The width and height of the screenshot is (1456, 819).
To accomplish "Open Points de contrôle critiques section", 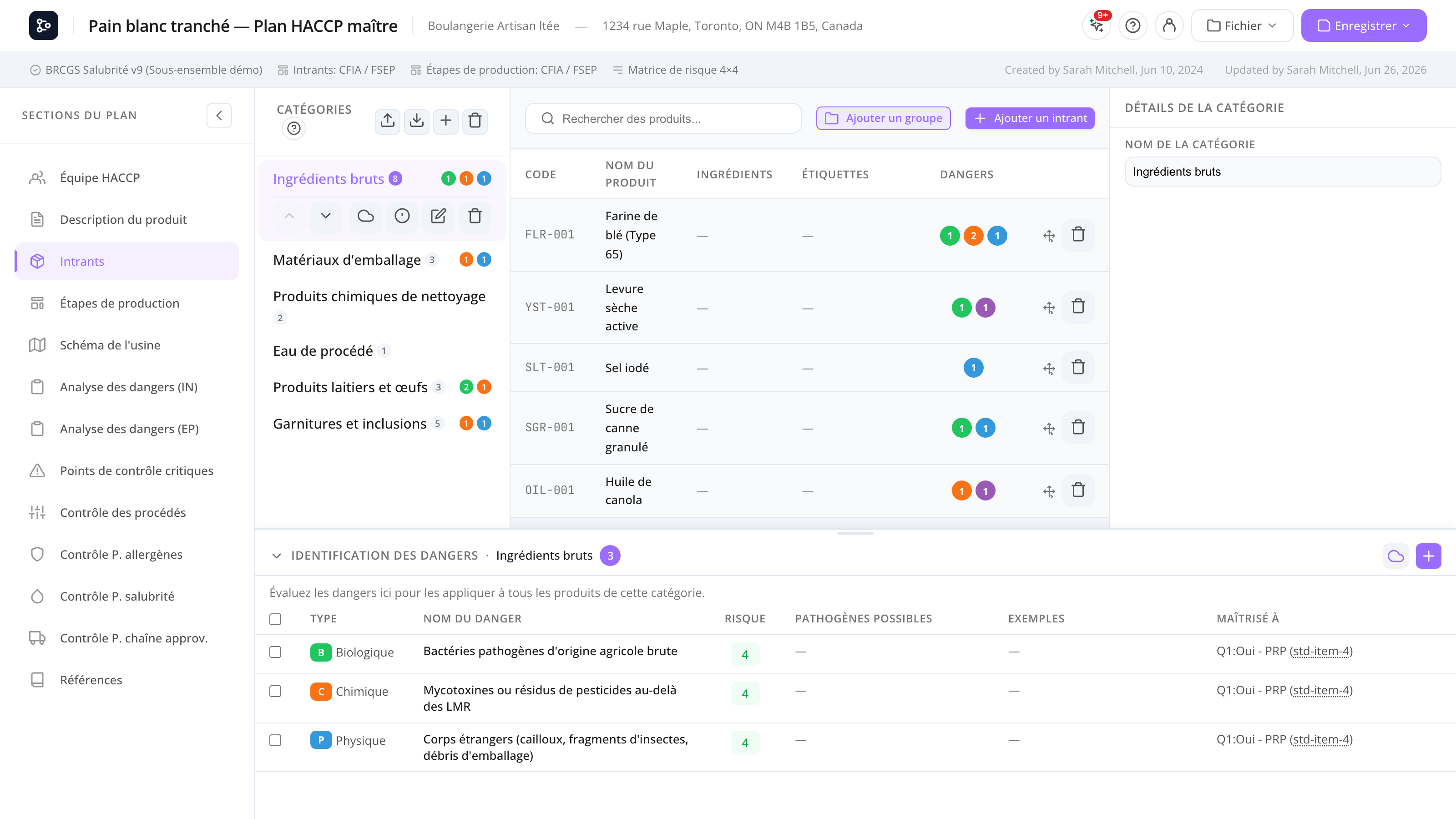I will coord(127,470).
